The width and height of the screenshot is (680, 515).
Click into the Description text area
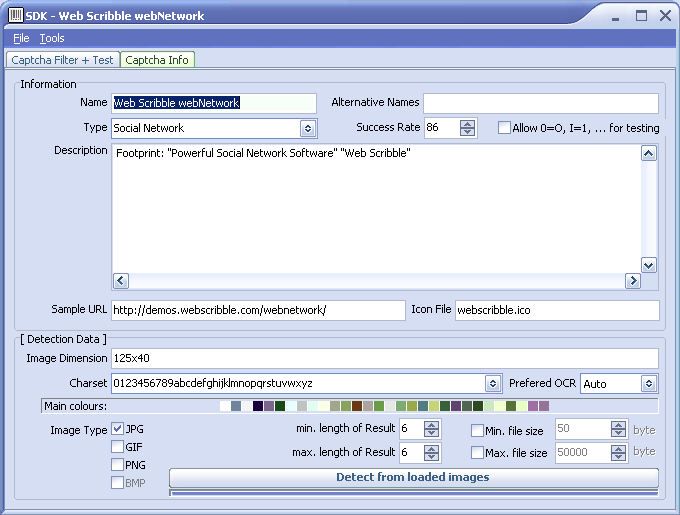(x=376, y=209)
